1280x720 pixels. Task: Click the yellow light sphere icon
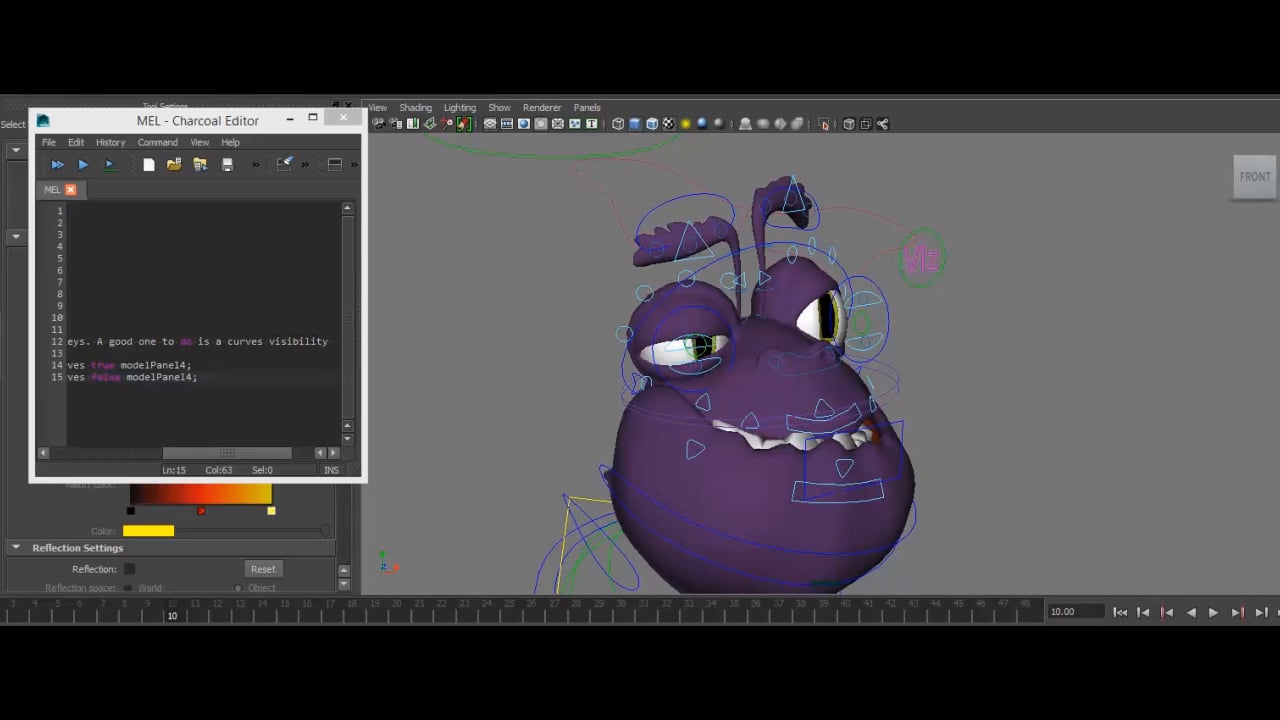685,124
